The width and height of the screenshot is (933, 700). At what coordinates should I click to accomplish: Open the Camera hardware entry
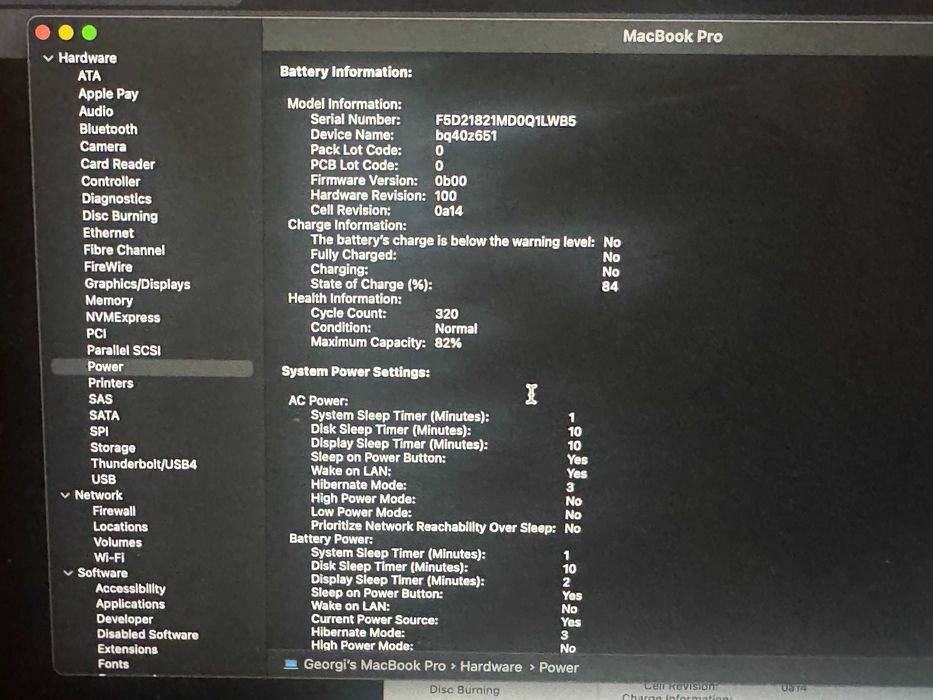[x=103, y=146]
